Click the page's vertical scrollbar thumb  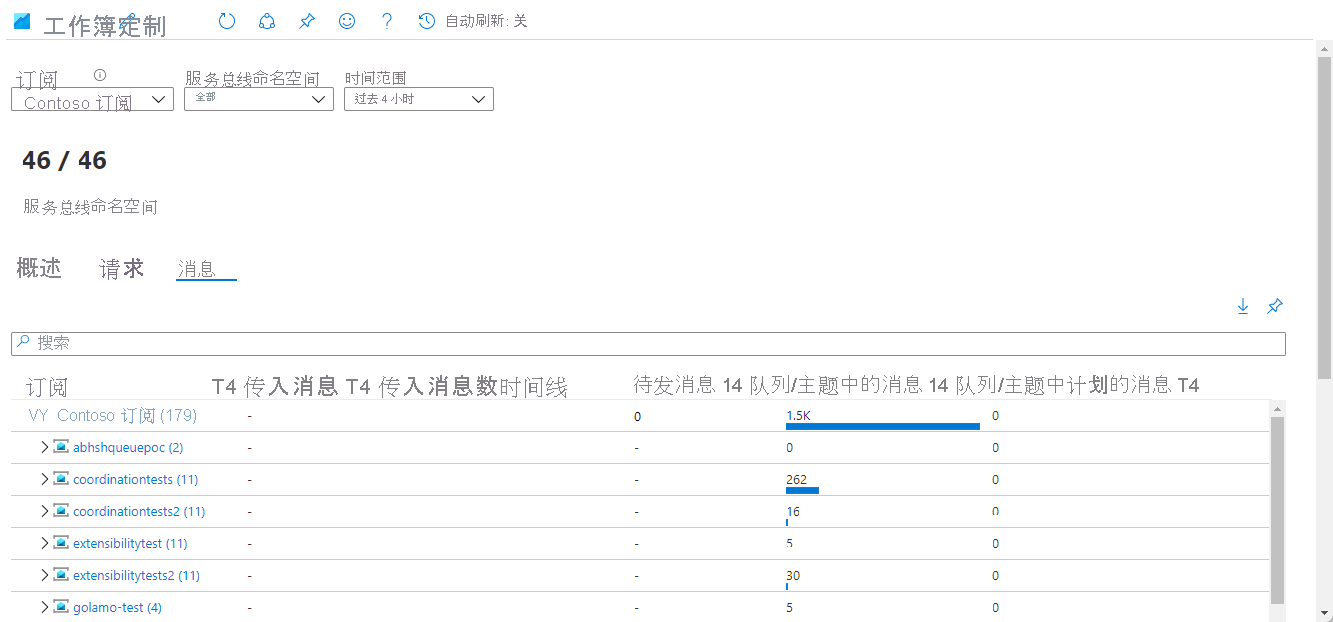pyautogui.click(x=1325, y=217)
